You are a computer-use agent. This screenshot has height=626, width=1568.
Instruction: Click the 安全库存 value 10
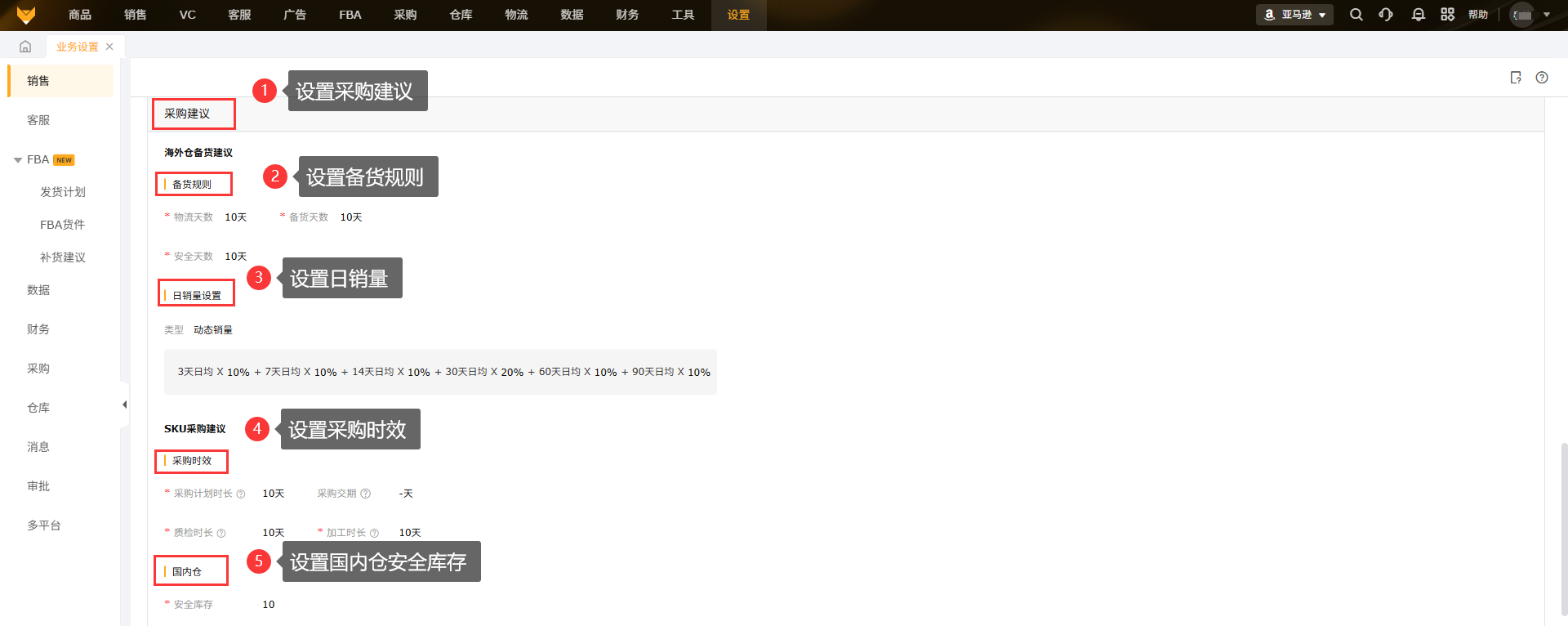tap(269, 605)
